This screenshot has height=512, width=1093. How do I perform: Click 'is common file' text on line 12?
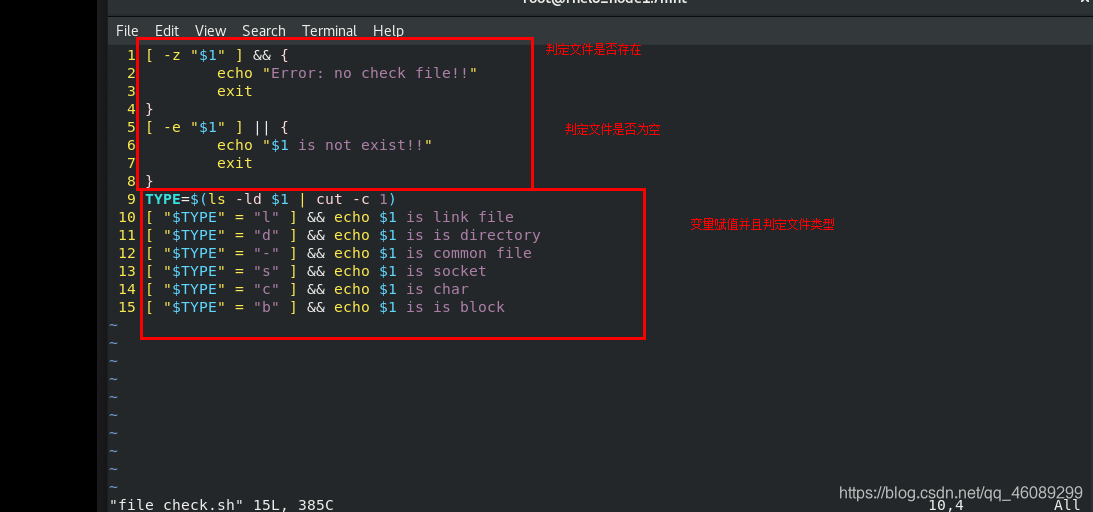pos(468,254)
